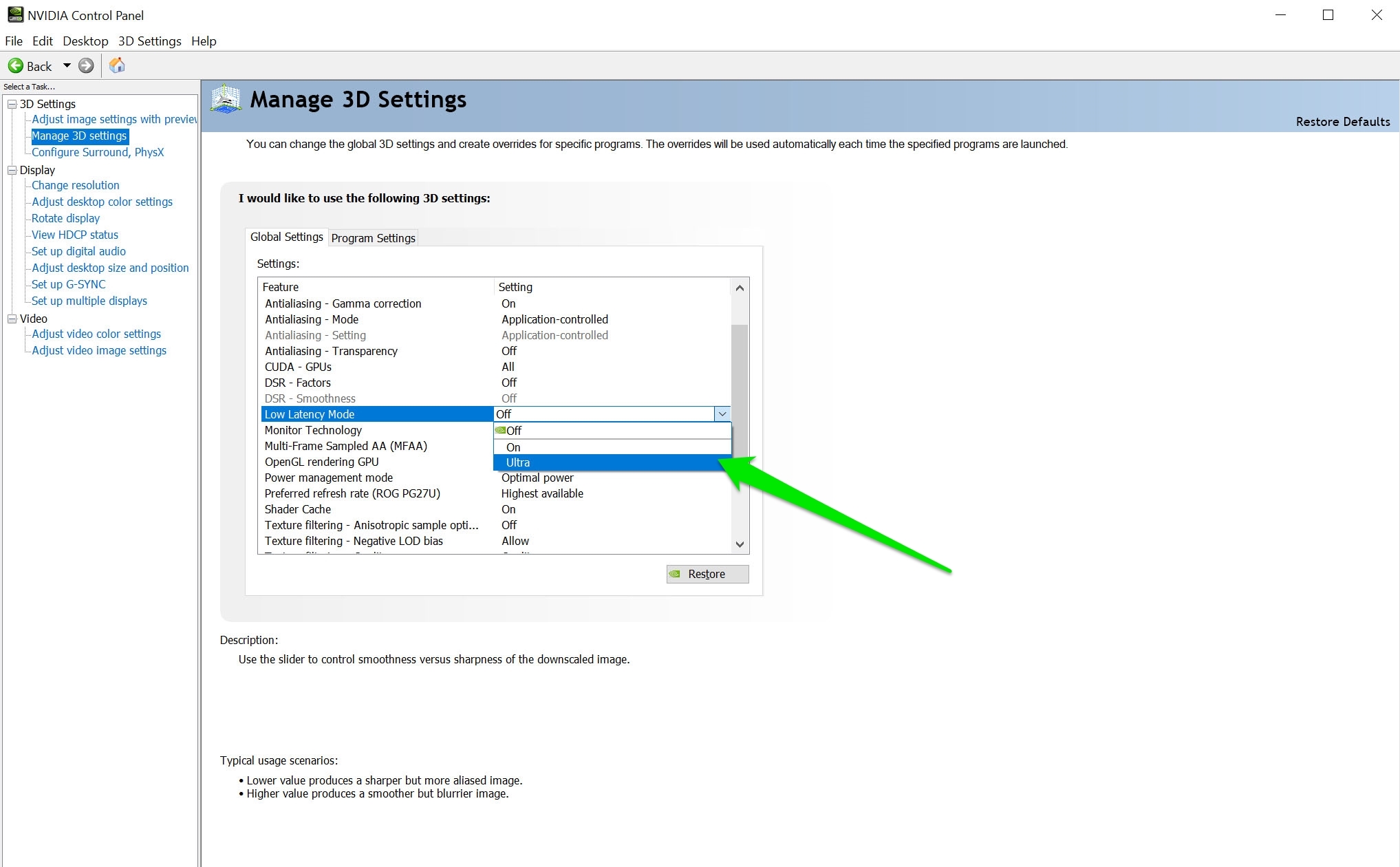The image size is (1400, 867).
Task: Open Adjust video color settings
Action: tap(96, 334)
